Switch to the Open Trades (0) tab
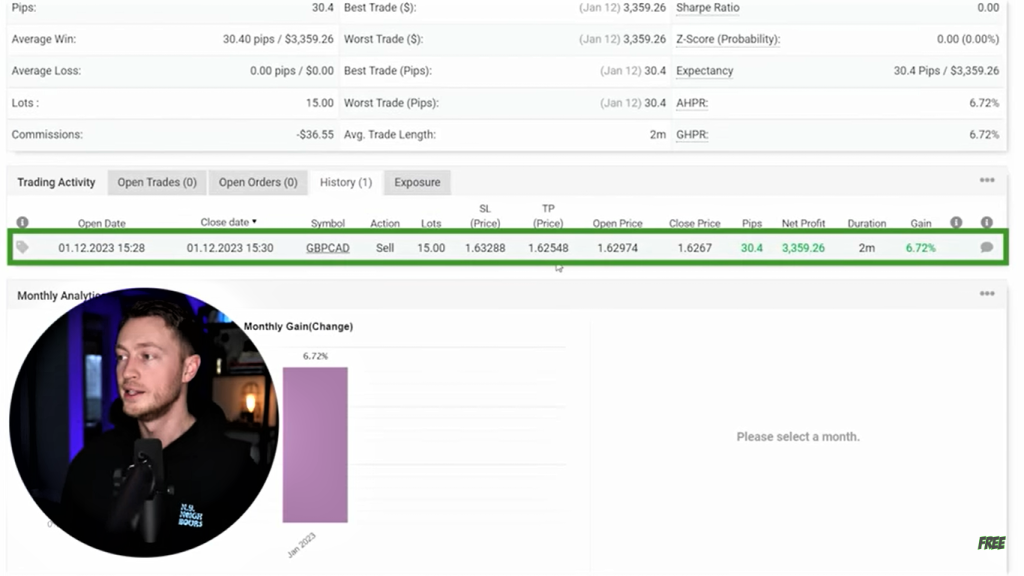Screen dimensions: 1024x576 [x=157, y=182]
